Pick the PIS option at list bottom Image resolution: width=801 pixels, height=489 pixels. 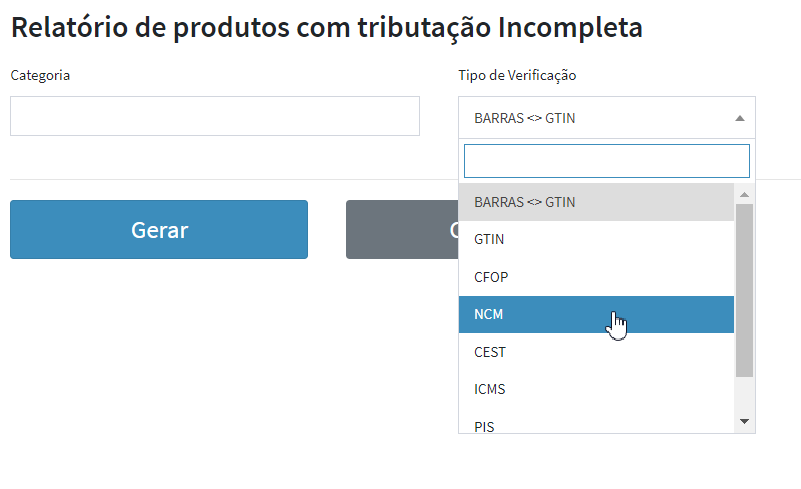pos(596,425)
